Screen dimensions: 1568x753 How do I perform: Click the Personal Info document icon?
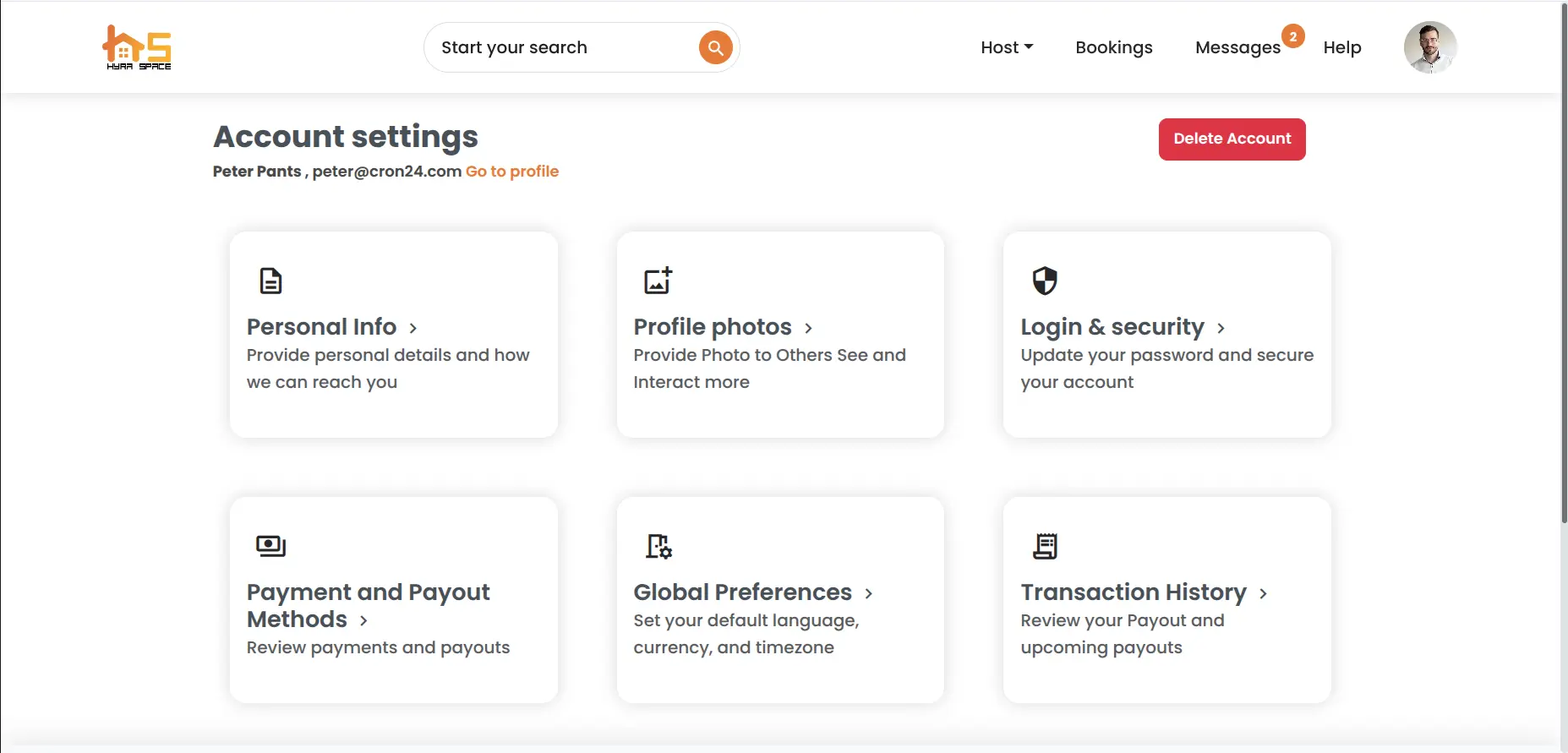(270, 281)
